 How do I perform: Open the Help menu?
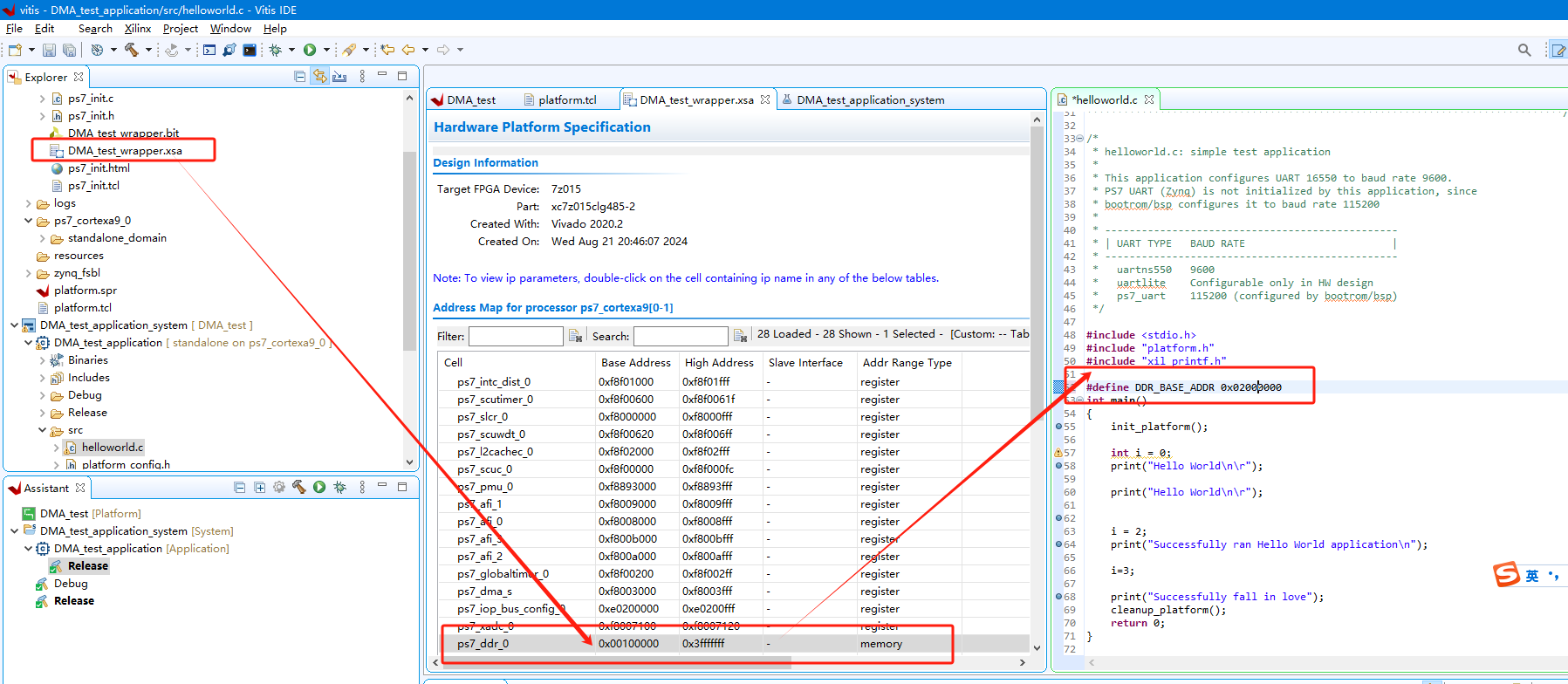coord(275,28)
